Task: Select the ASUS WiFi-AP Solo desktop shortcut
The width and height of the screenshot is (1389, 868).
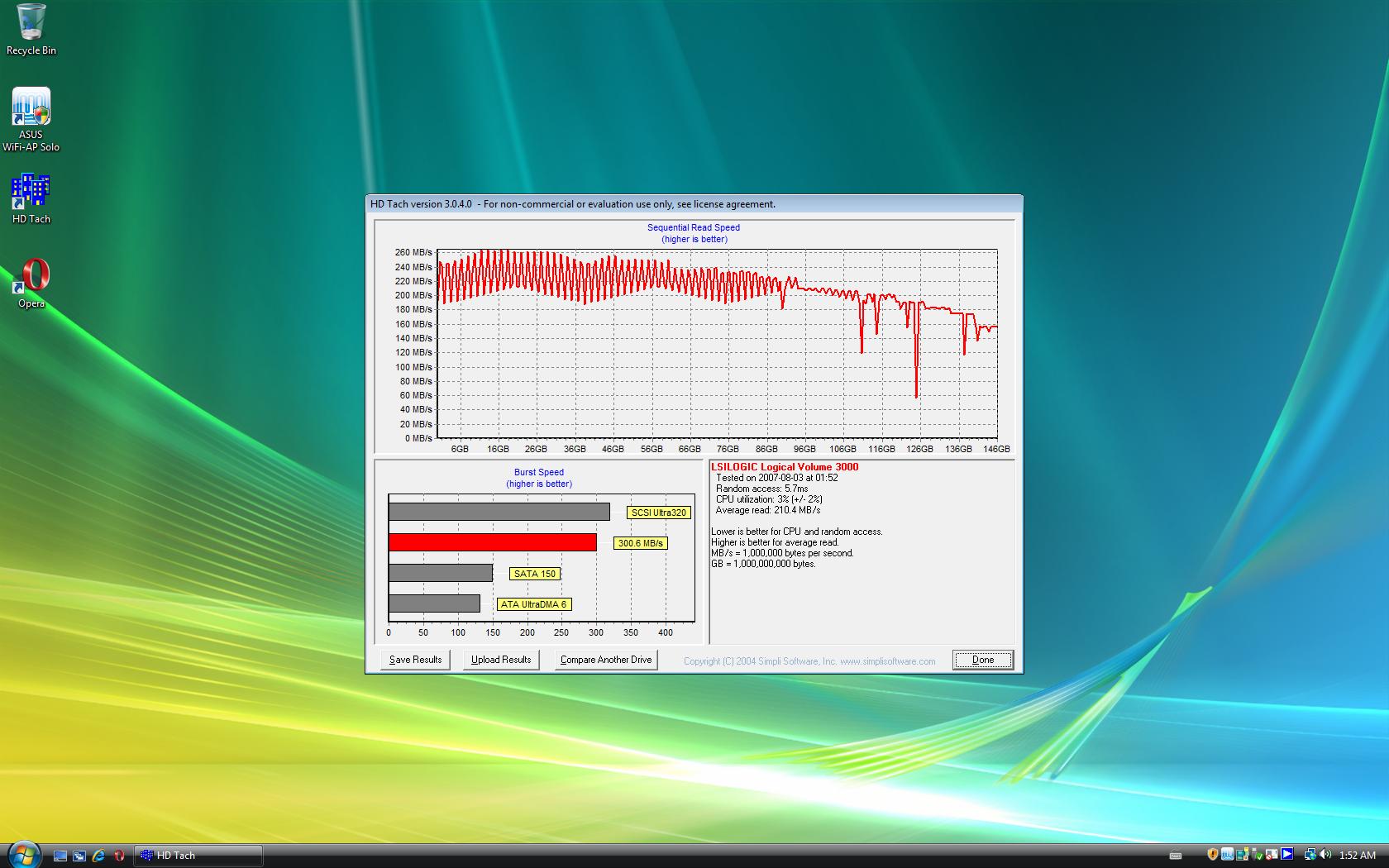Action: click(x=31, y=120)
